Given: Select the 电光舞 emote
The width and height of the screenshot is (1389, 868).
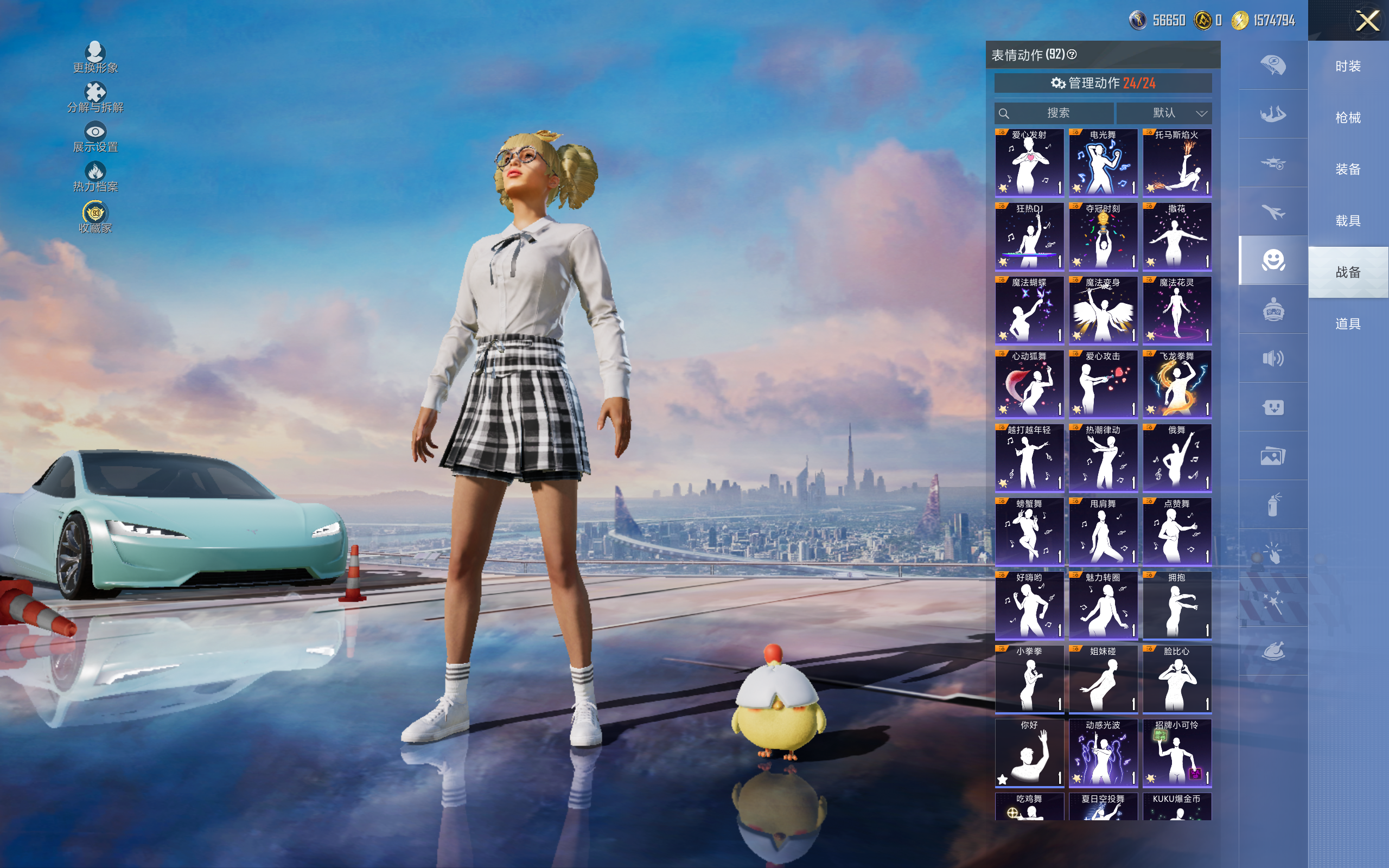Looking at the screenshot, I should point(1103,162).
